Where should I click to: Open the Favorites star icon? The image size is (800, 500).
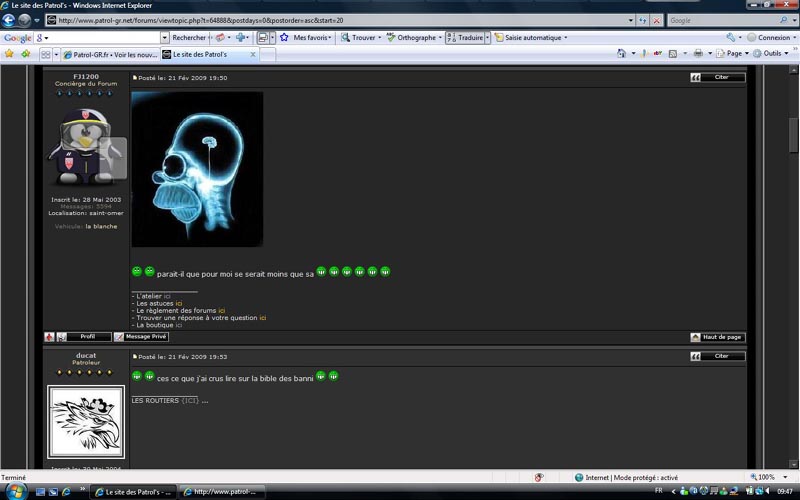click(9, 54)
